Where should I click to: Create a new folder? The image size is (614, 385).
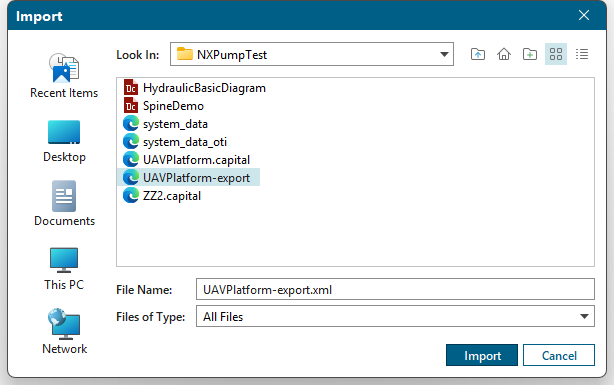[530, 54]
